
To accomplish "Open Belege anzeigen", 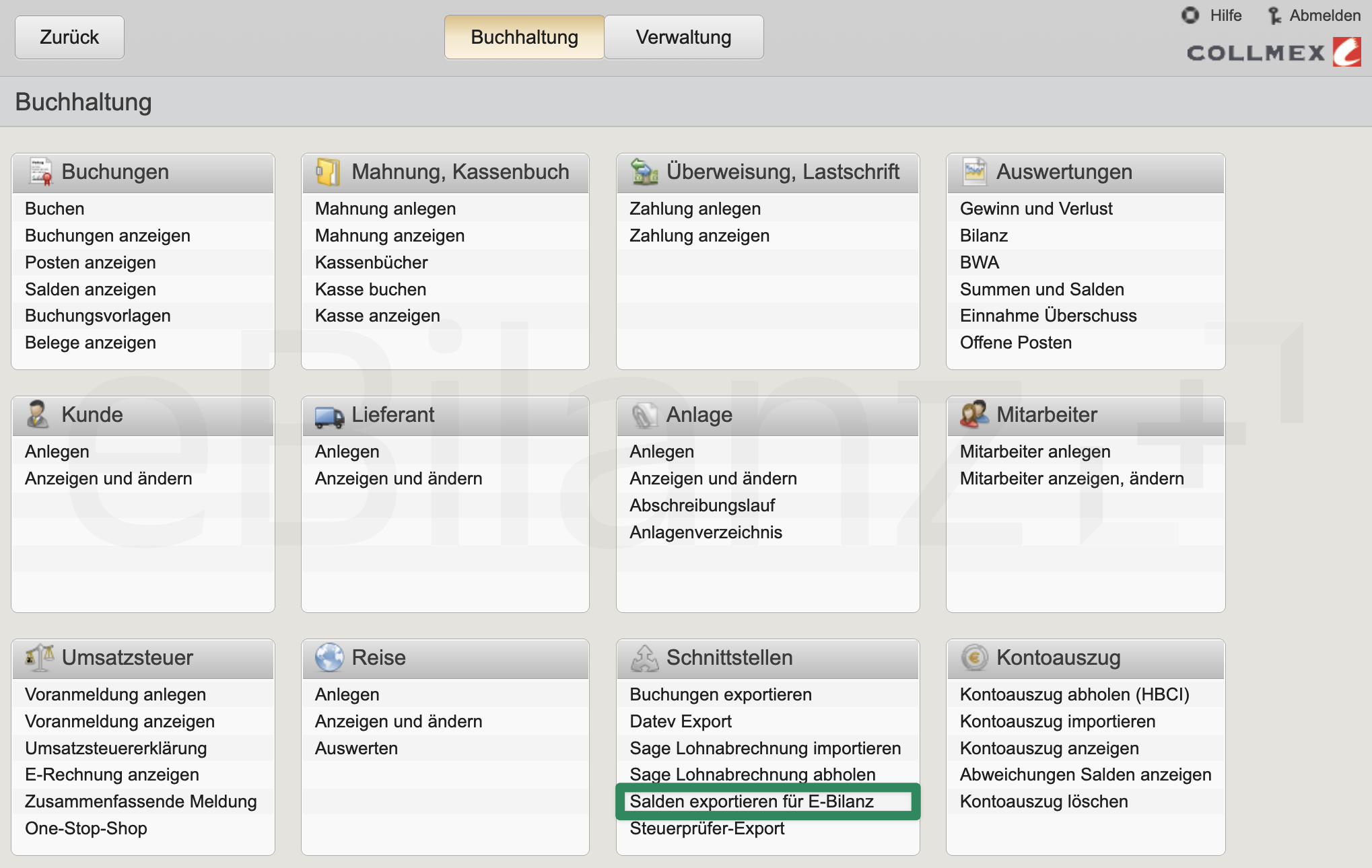I will (x=90, y=342).
